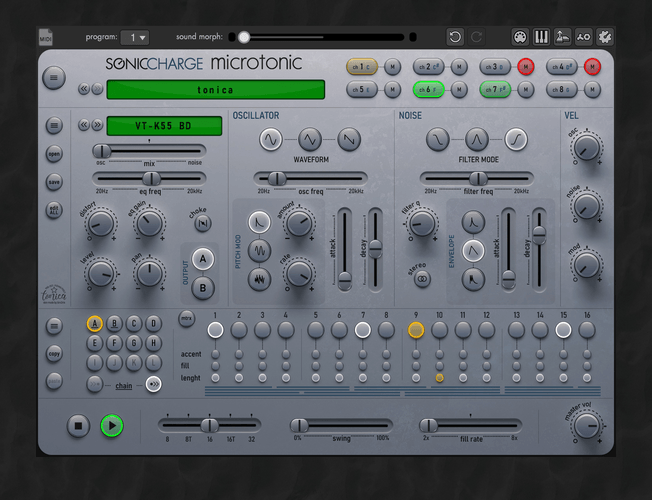Click the undo icon in top bar
Image resolution: width=652 pixels, height=500 pixels.
click(x=455, y=37)
